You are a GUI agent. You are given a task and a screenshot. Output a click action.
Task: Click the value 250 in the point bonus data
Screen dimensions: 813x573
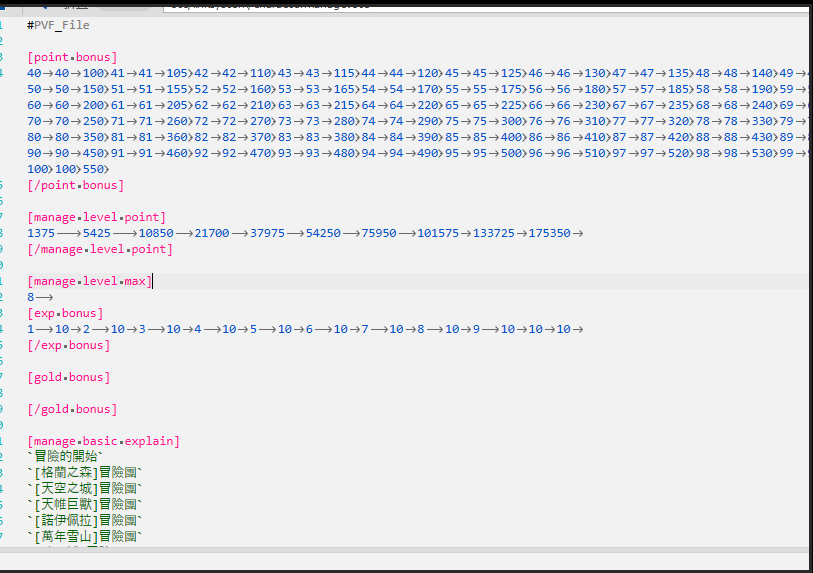93,121
